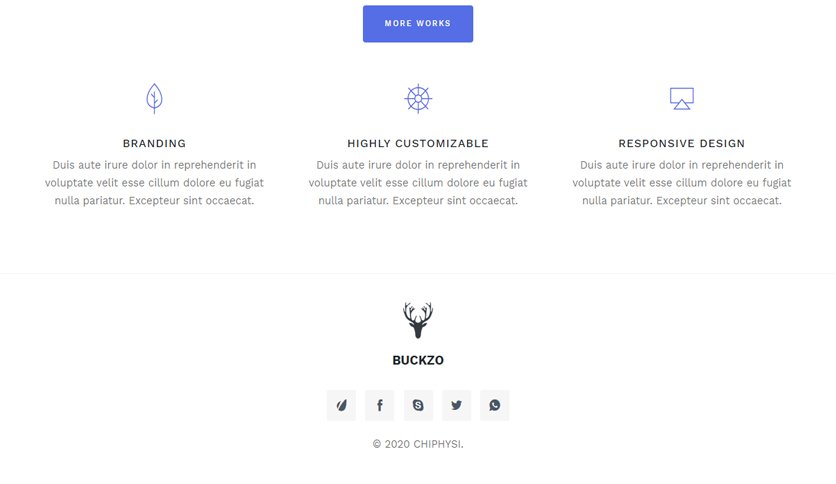Open the Skype social icon

(418, 405)
